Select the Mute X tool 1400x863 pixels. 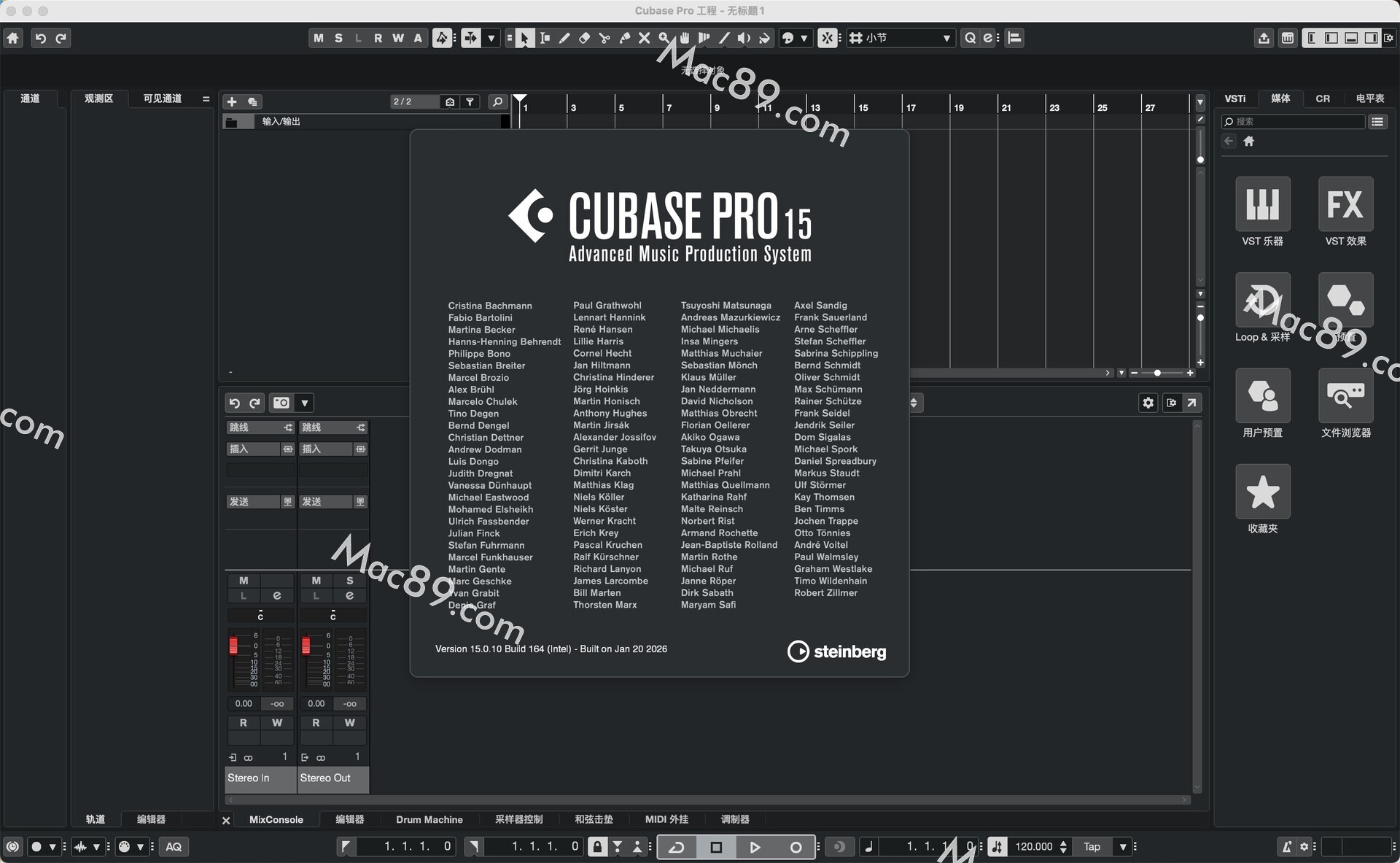[x=644, y=38]
